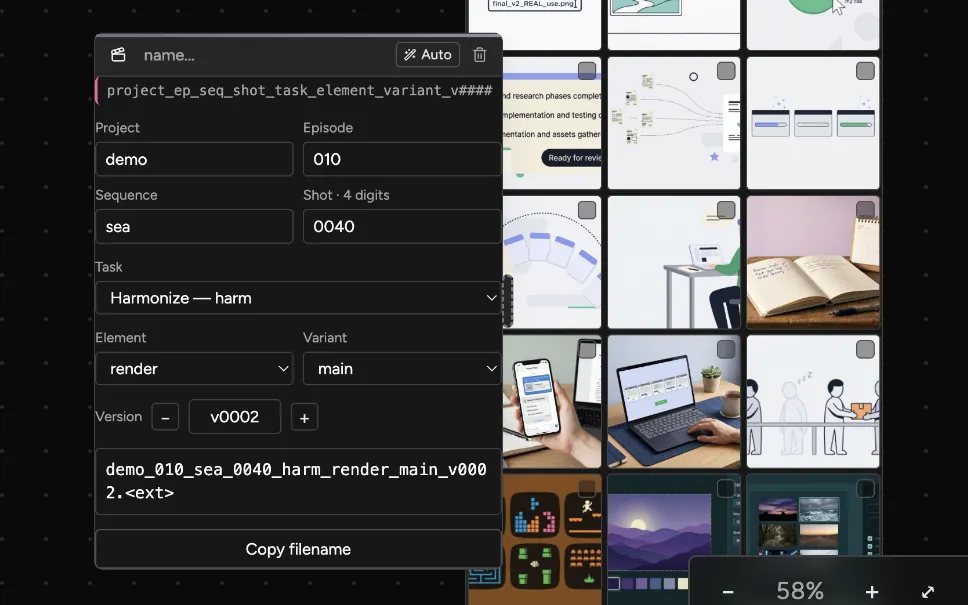Edit the Project field containing demo
This screenshot has height=605, width=968.
(x=194, y=159)
